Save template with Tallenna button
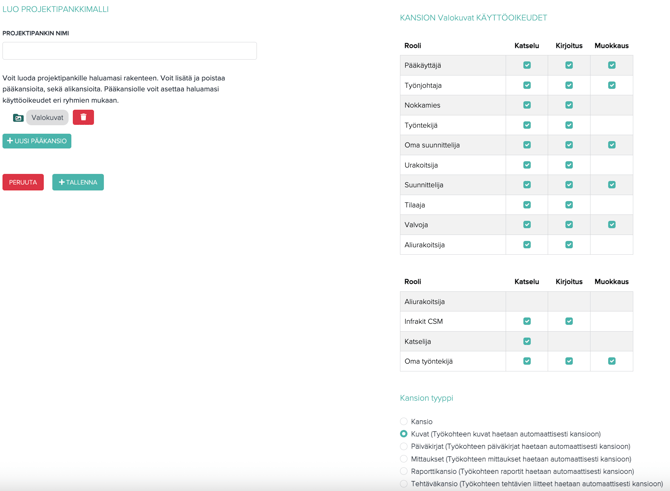Viewport: 670px width, 491px height. tap(78, 182)
